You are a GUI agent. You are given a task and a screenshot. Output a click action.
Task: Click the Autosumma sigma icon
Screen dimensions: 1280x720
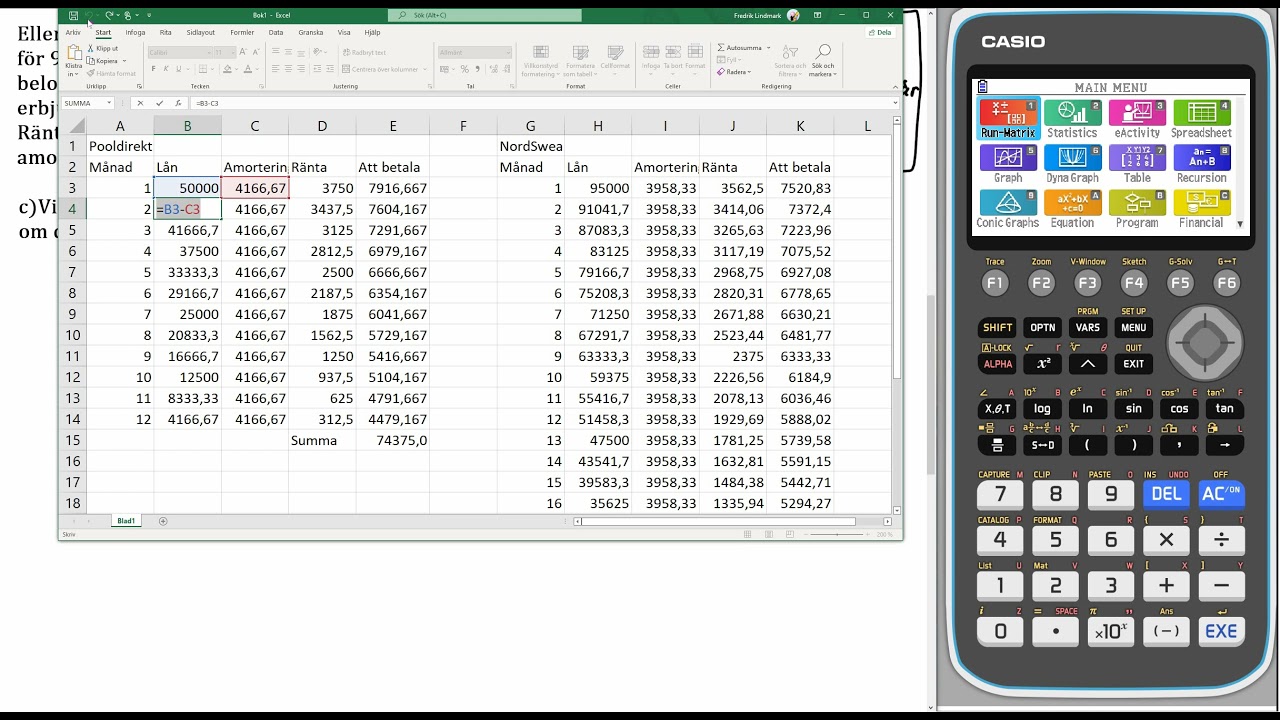coord(721,48)
